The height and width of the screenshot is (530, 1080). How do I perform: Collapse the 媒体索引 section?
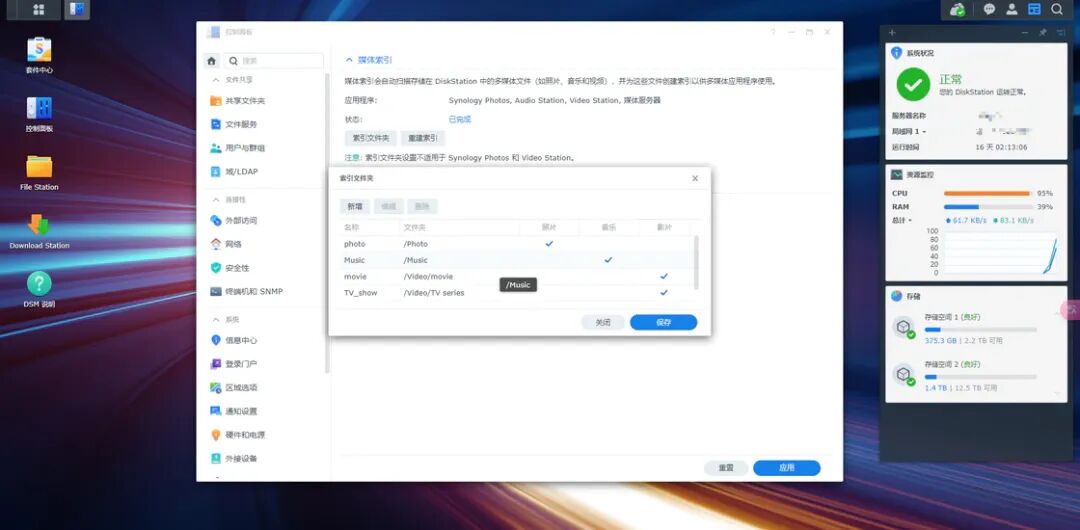click(x=349, y=60)
